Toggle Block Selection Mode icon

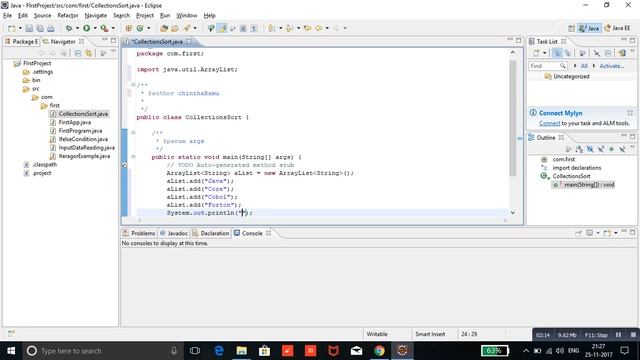[243, 28]
